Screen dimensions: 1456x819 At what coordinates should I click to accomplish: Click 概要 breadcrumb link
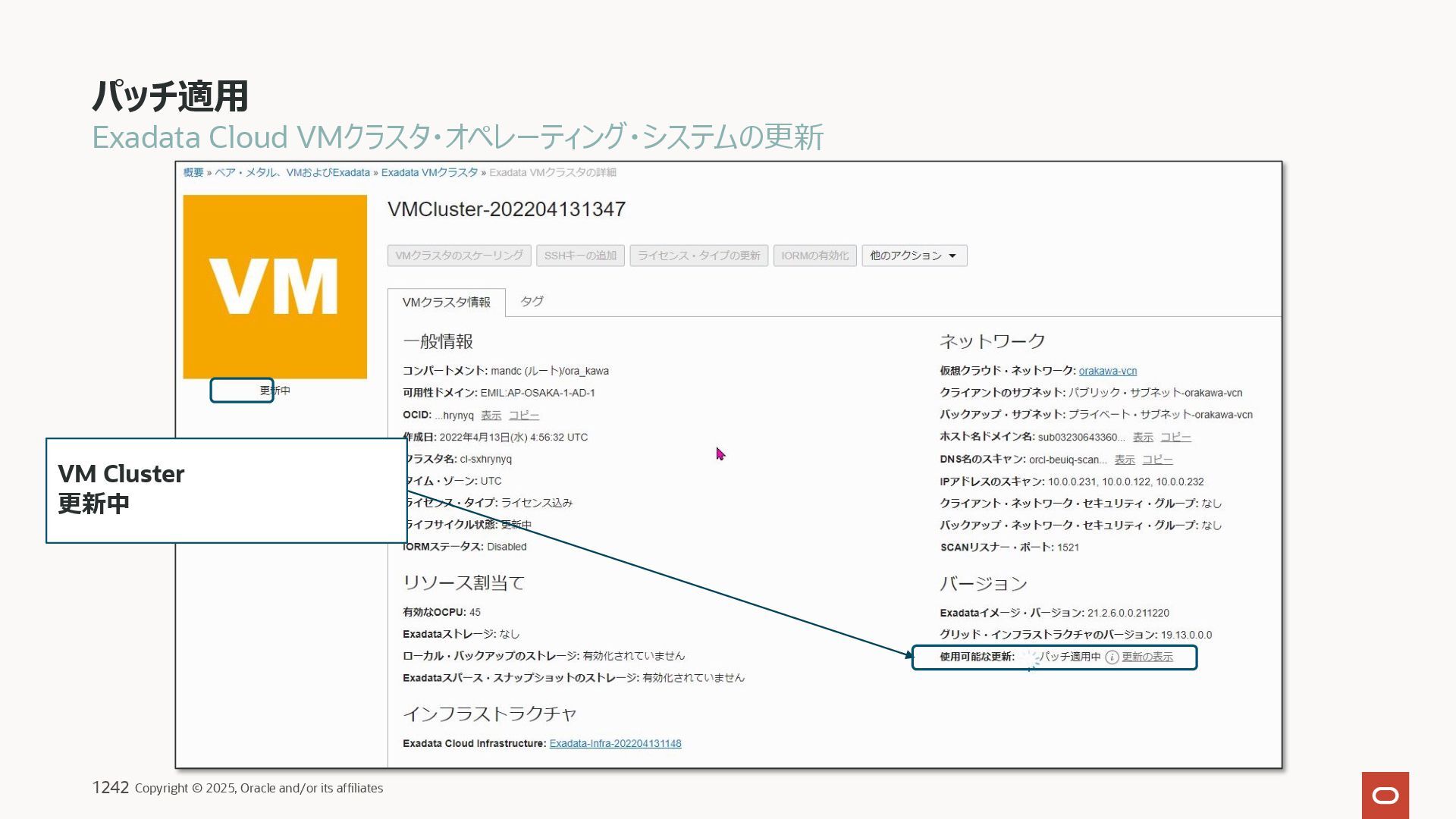pos(193,173)
